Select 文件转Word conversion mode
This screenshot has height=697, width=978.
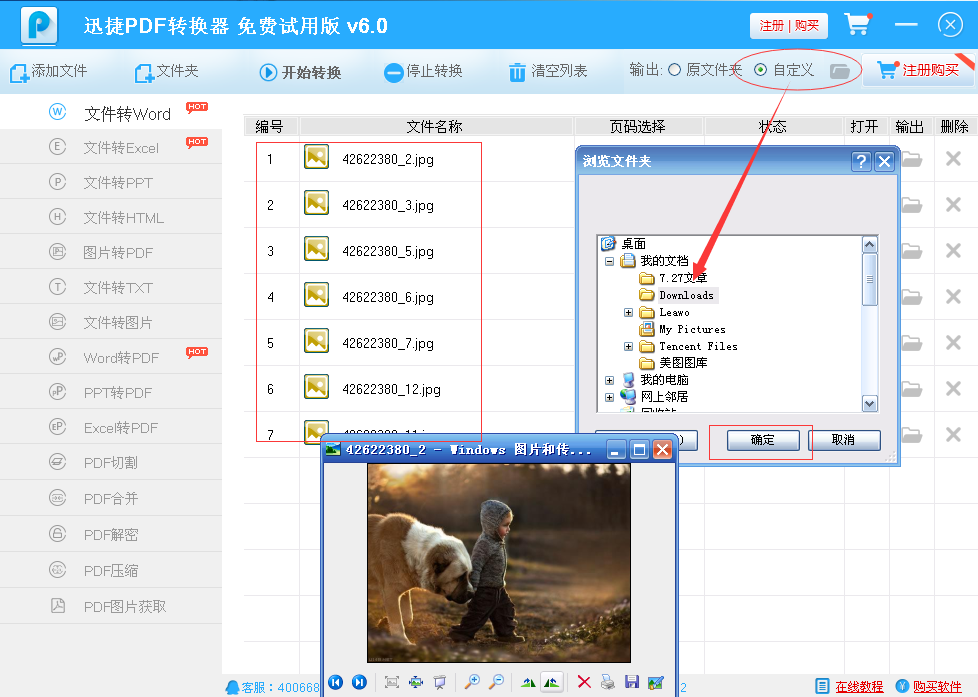[111, 113]
